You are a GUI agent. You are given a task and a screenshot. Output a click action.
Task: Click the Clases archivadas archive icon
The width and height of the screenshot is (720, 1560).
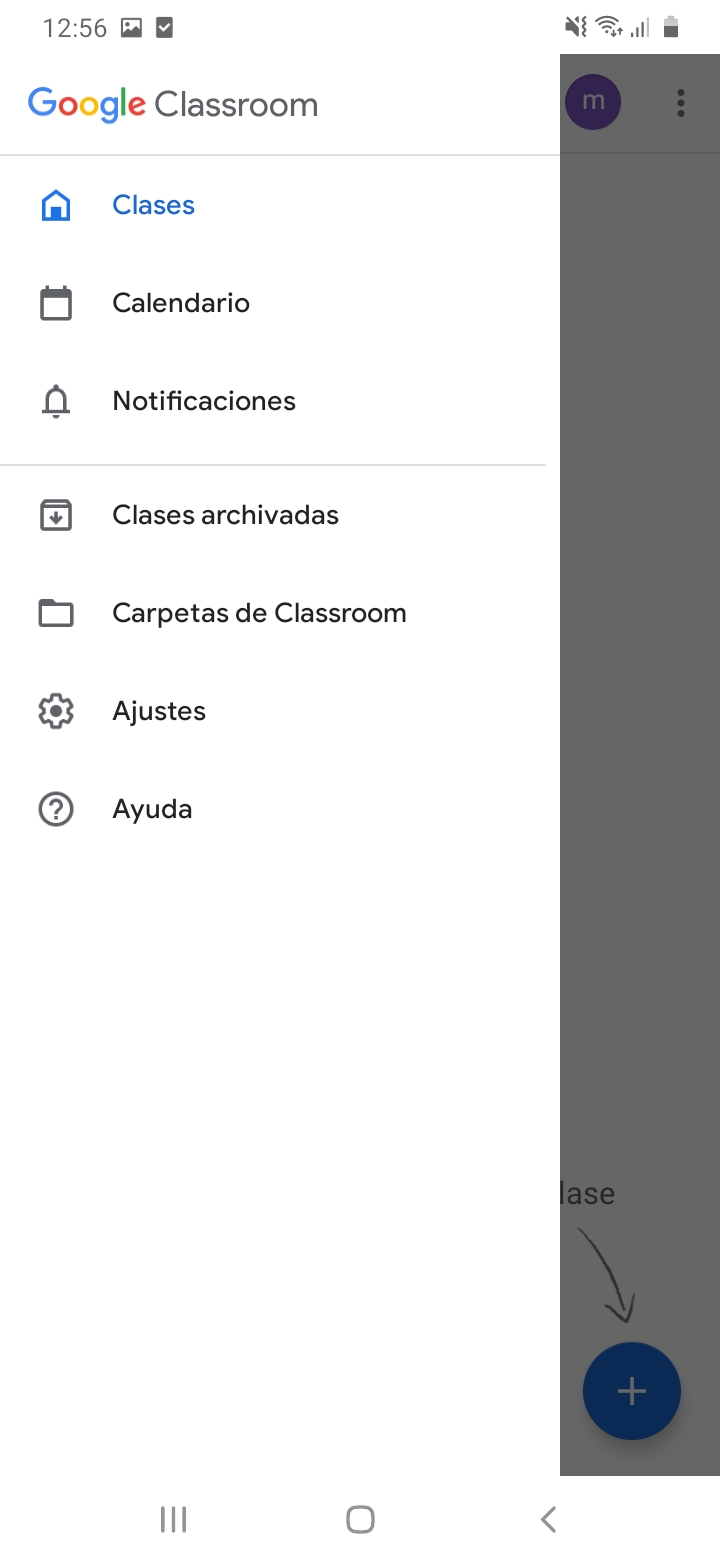[56, 514]
